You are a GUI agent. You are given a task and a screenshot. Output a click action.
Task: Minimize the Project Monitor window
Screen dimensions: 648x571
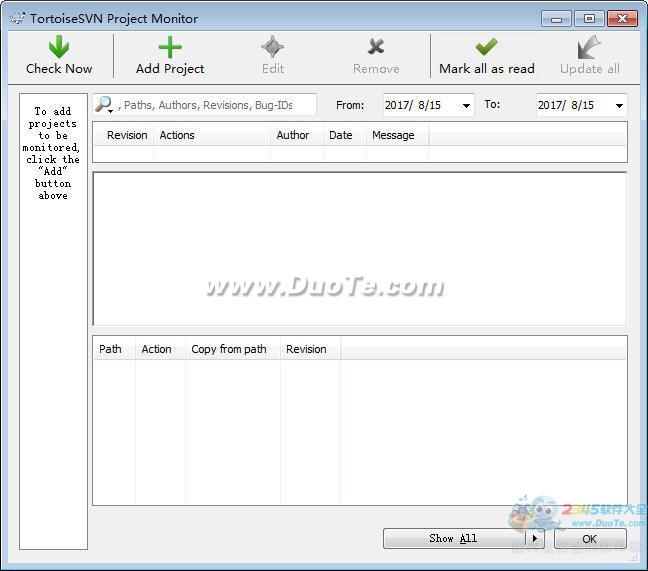point(556,19)
